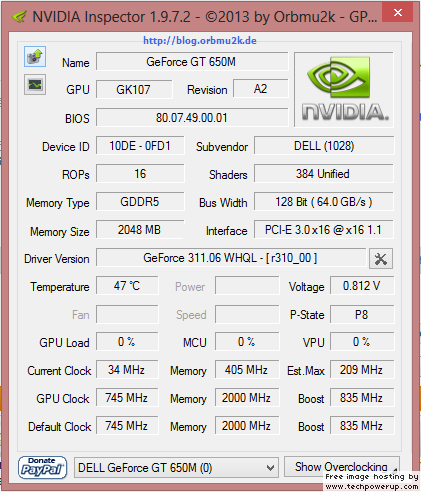Viewport: 421px width, 492px height.
Task: Click the screenshot upload camera icon
Action: pyautogui.click(x=35, y=57)
